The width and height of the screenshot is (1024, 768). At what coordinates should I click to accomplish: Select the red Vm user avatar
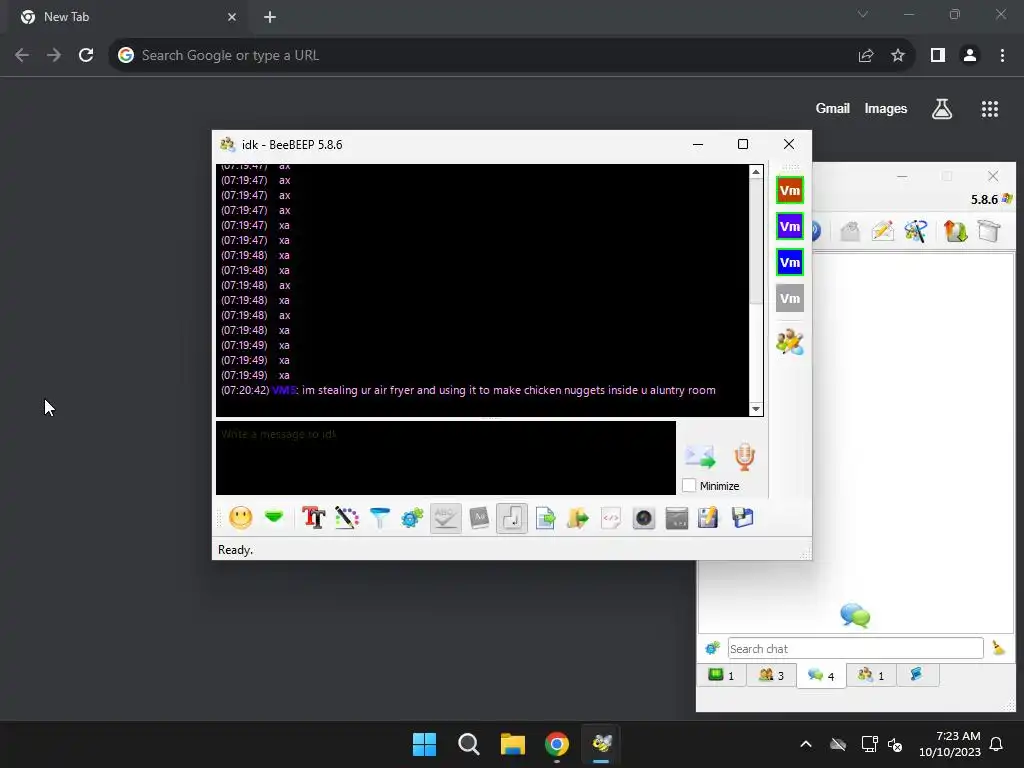[790, 191]
